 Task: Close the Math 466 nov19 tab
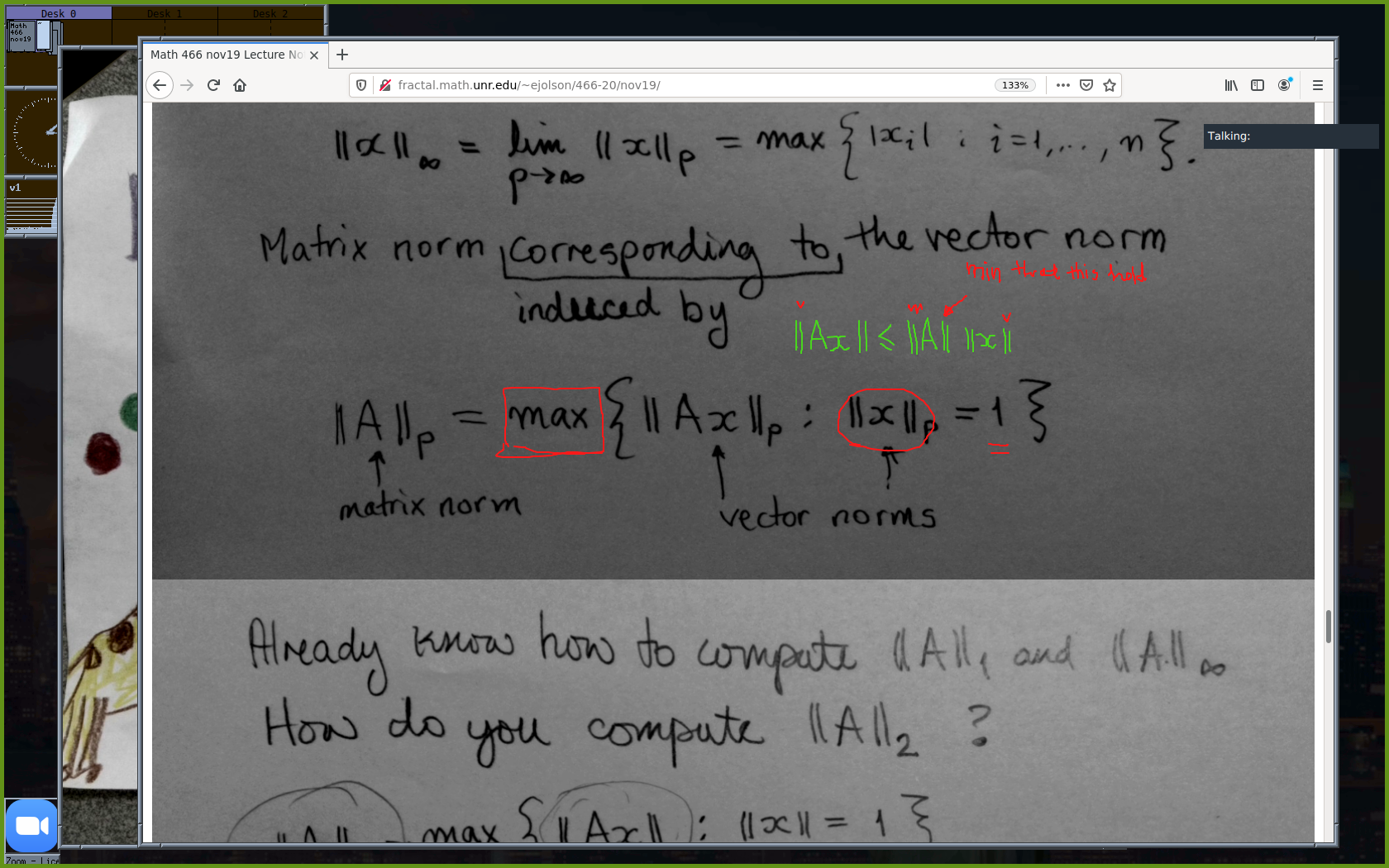(x=314, y=55)
